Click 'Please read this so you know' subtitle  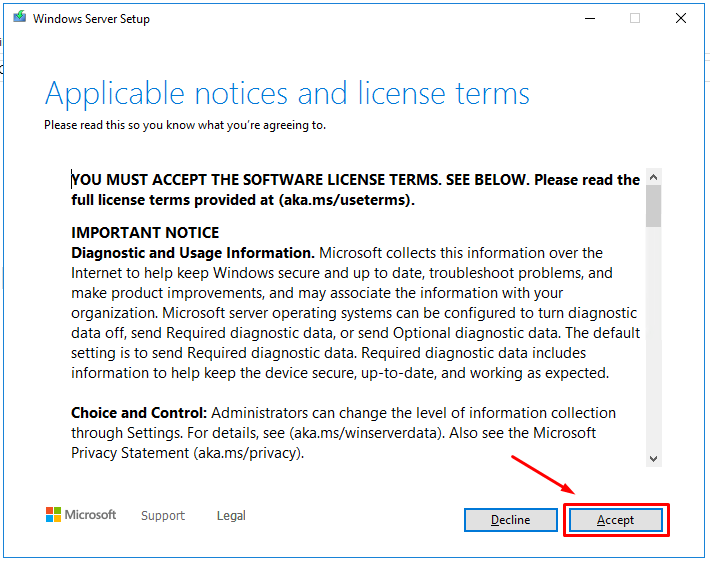(185, 125)
